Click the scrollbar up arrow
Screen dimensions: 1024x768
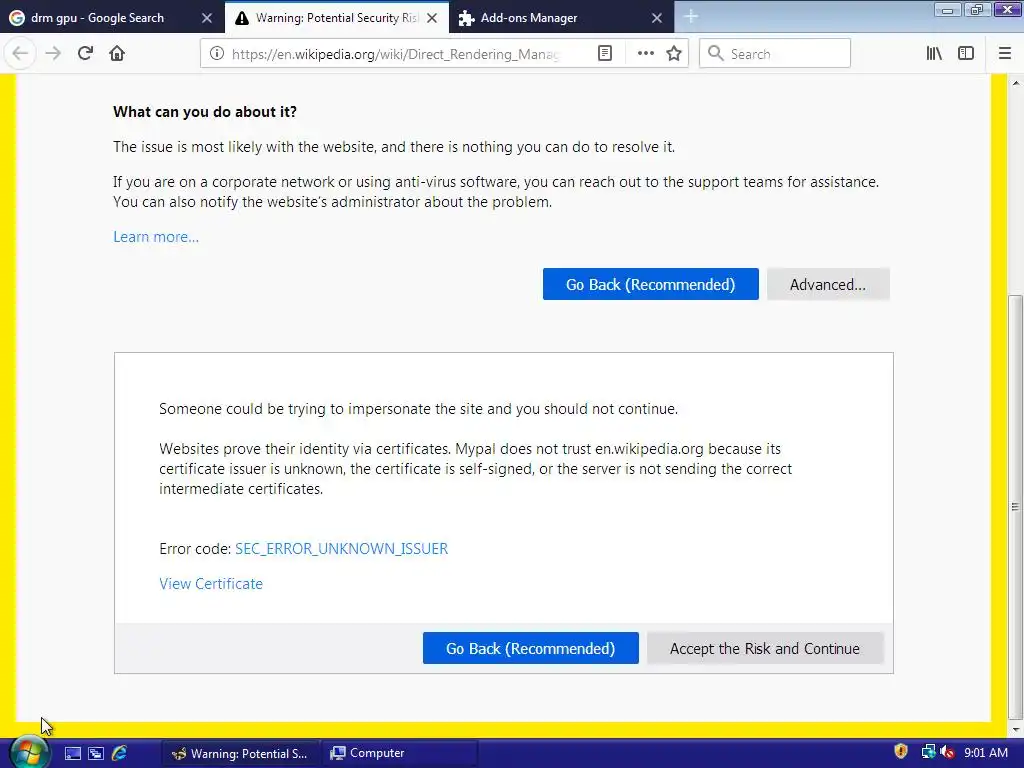point(1015,83)
